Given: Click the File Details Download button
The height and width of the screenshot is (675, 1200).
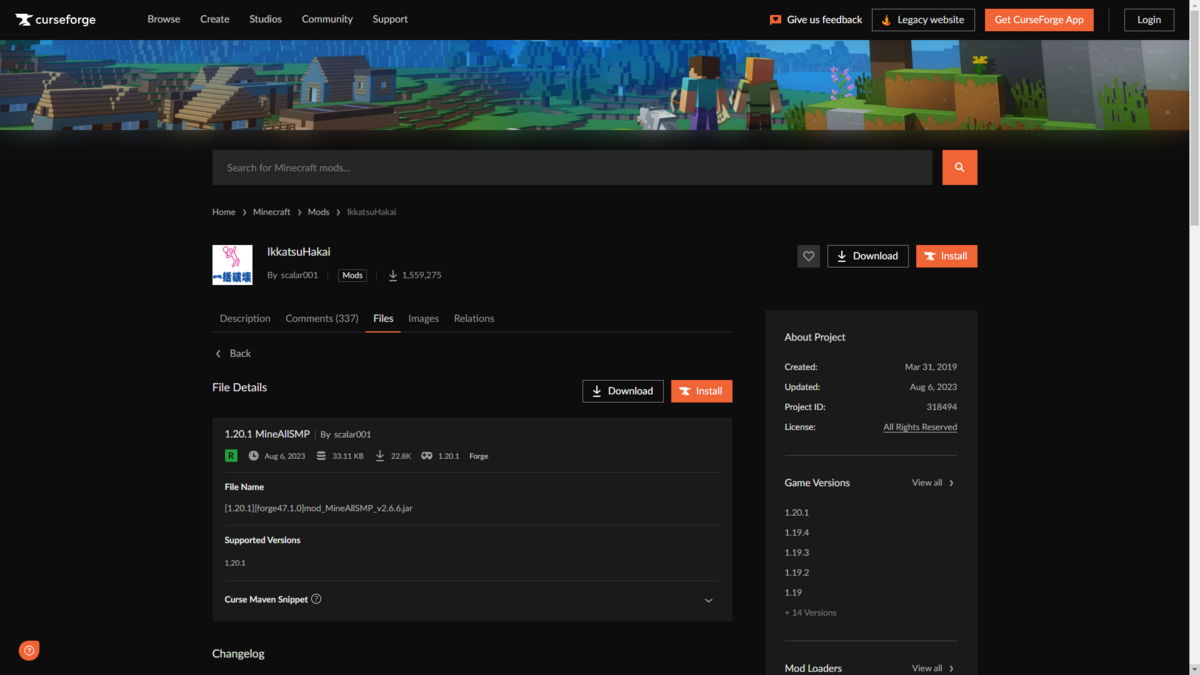Looking at the screenshot, I should click(623, 391).
